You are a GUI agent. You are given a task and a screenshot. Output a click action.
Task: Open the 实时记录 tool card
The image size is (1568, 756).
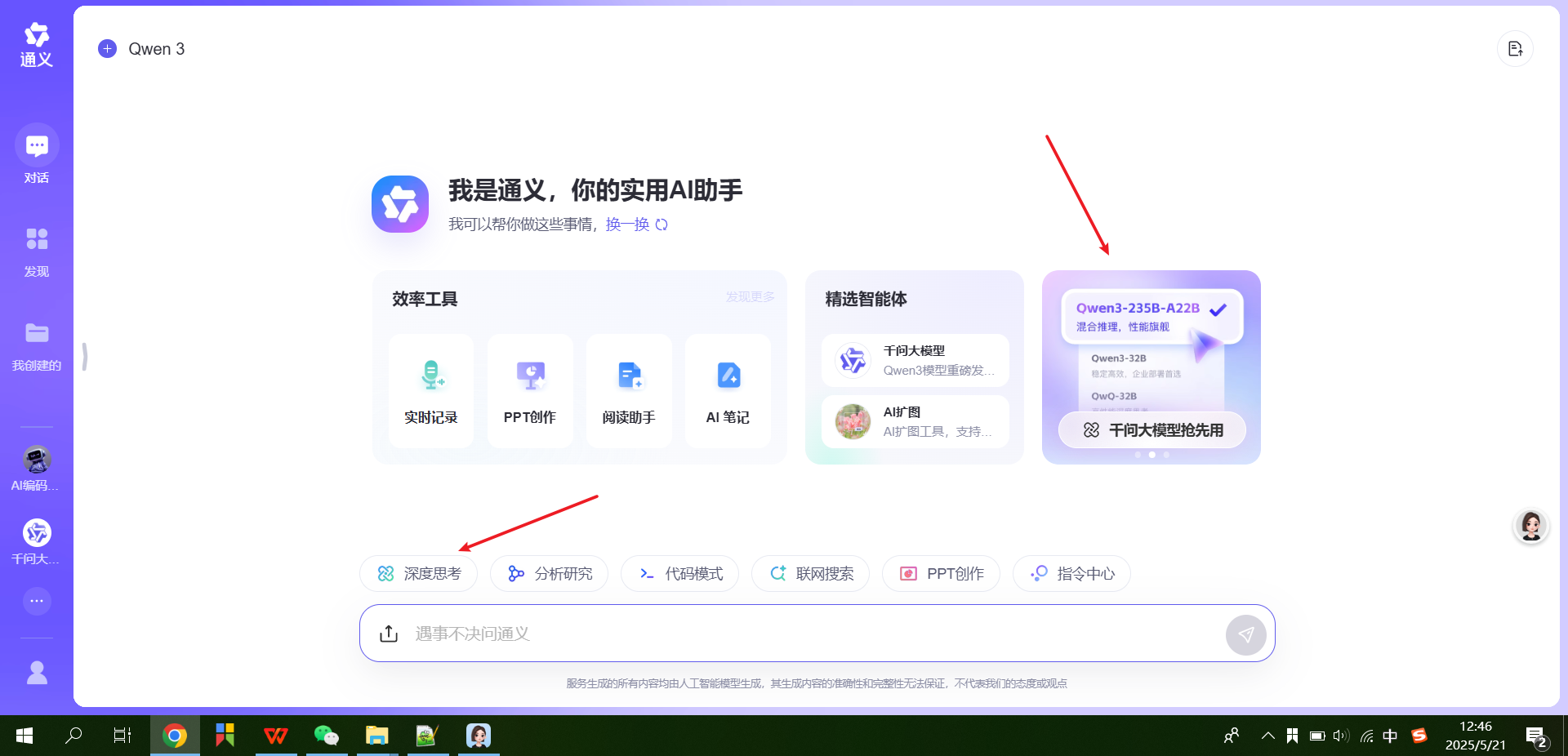click(431, 391)
